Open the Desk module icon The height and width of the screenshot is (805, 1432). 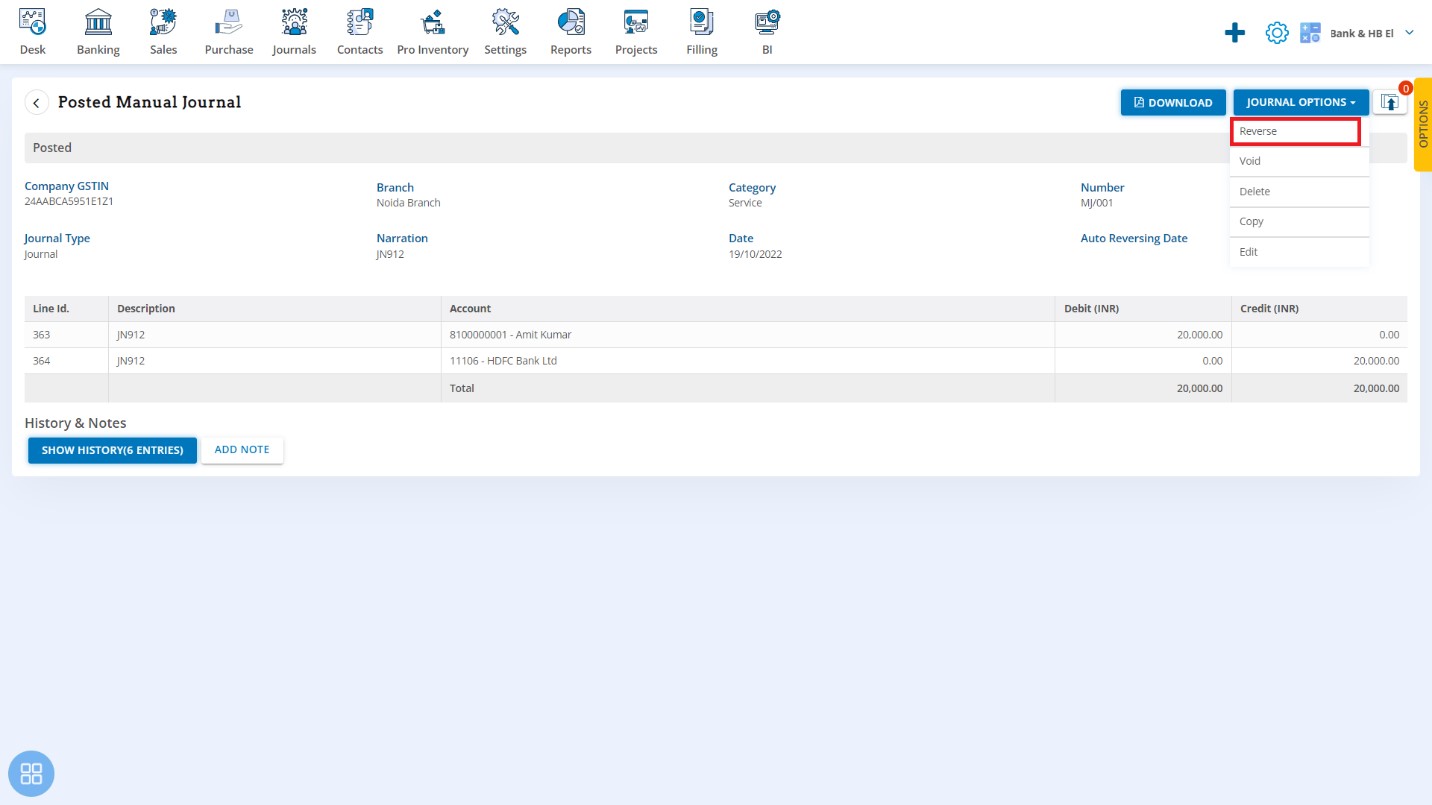(33, 31)
